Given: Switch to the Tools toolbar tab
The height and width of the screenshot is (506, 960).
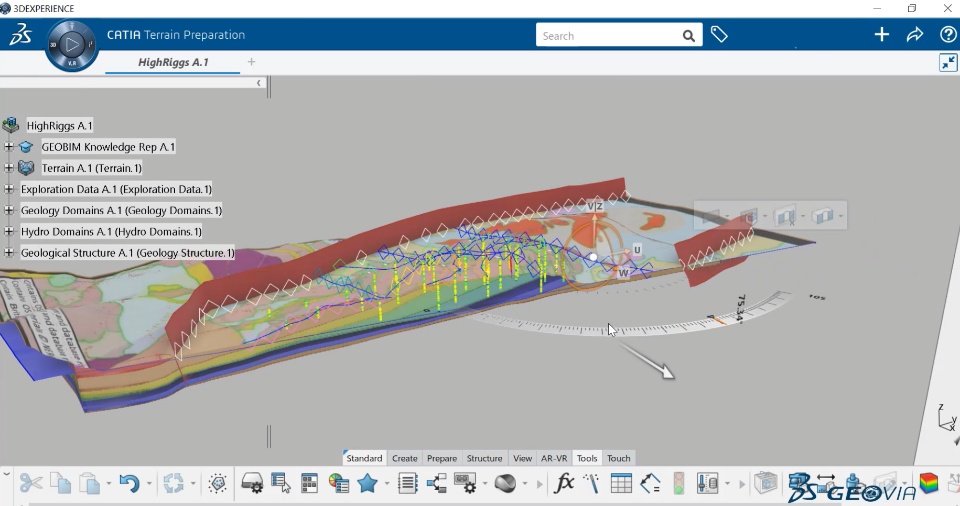Looking at the screenshot, I should click(x=587, y=458).
